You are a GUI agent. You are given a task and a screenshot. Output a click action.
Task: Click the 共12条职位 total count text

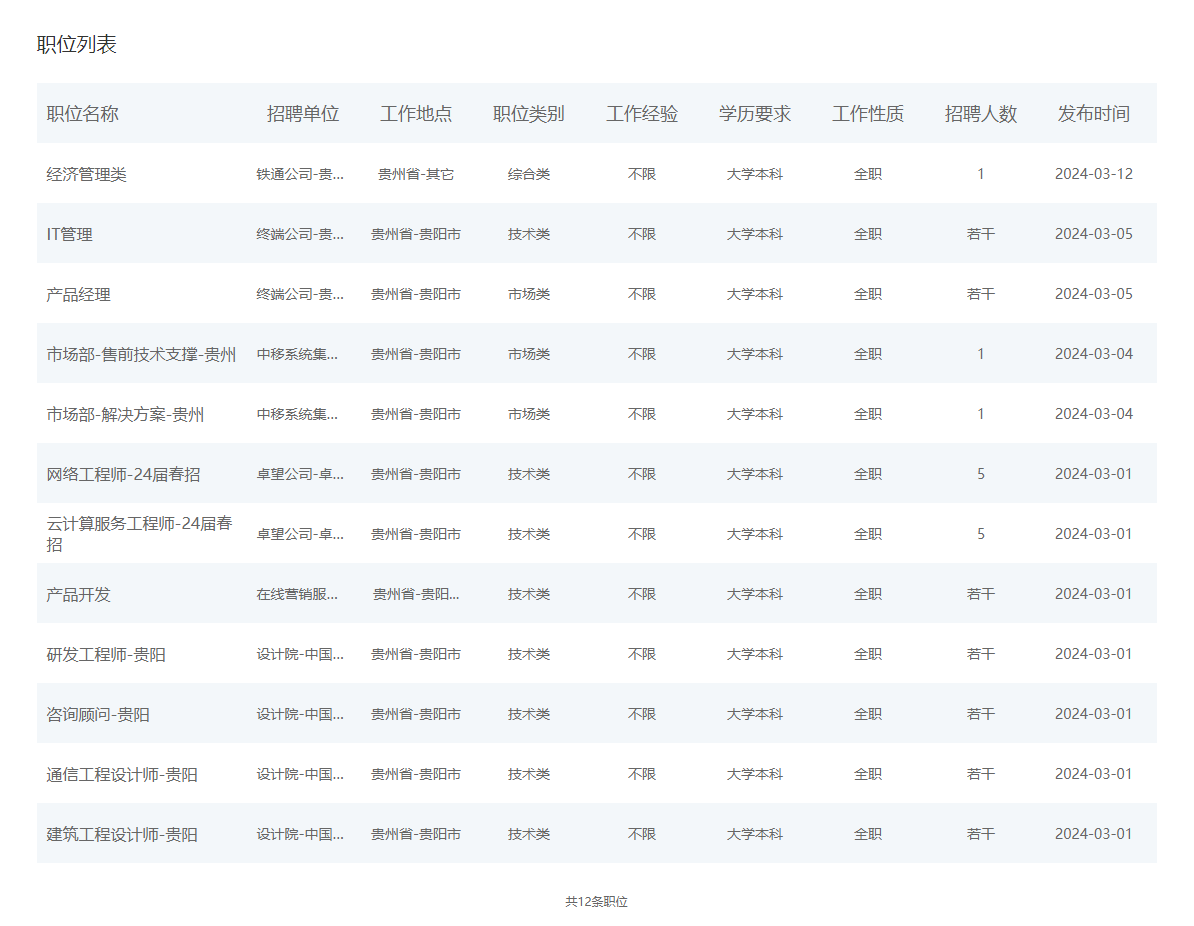click(x=597, y=901)
